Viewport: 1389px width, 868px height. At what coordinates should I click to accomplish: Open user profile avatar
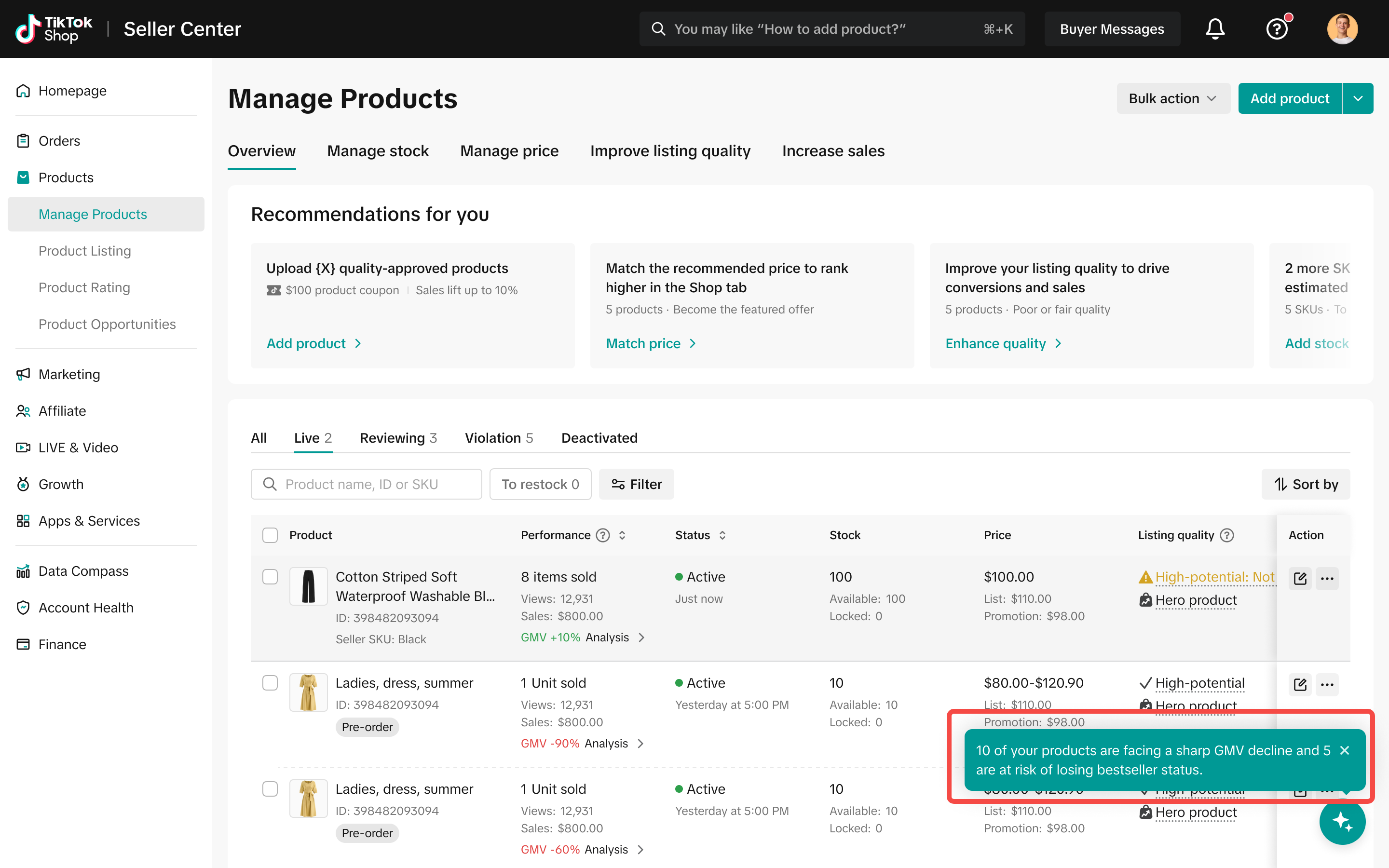click(x=1342, y=29)
